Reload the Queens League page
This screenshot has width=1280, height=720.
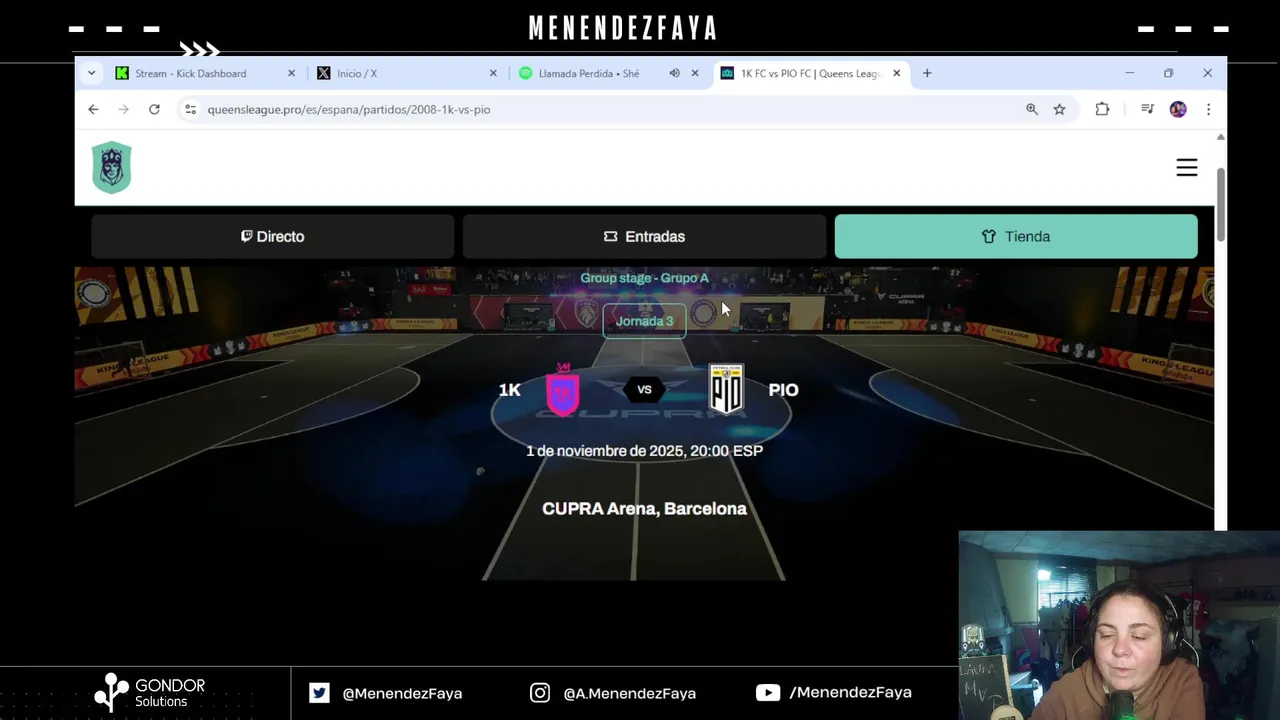[x=154, y=109]
